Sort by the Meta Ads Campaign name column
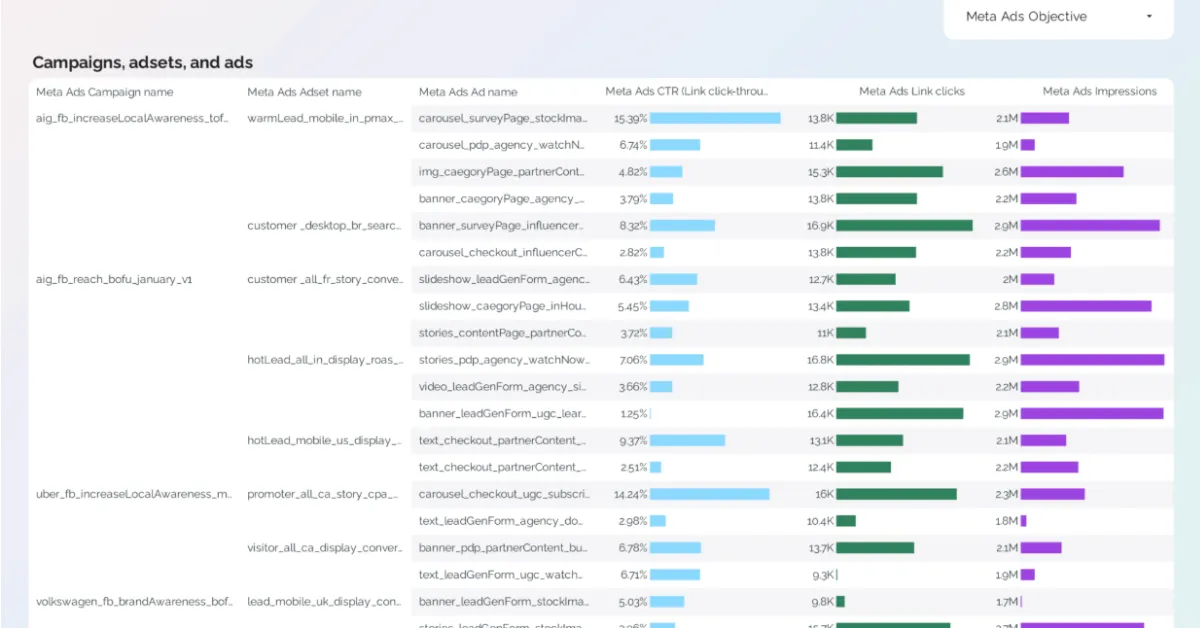This screenshot has height=628, width=1200. tap(104, 91)
